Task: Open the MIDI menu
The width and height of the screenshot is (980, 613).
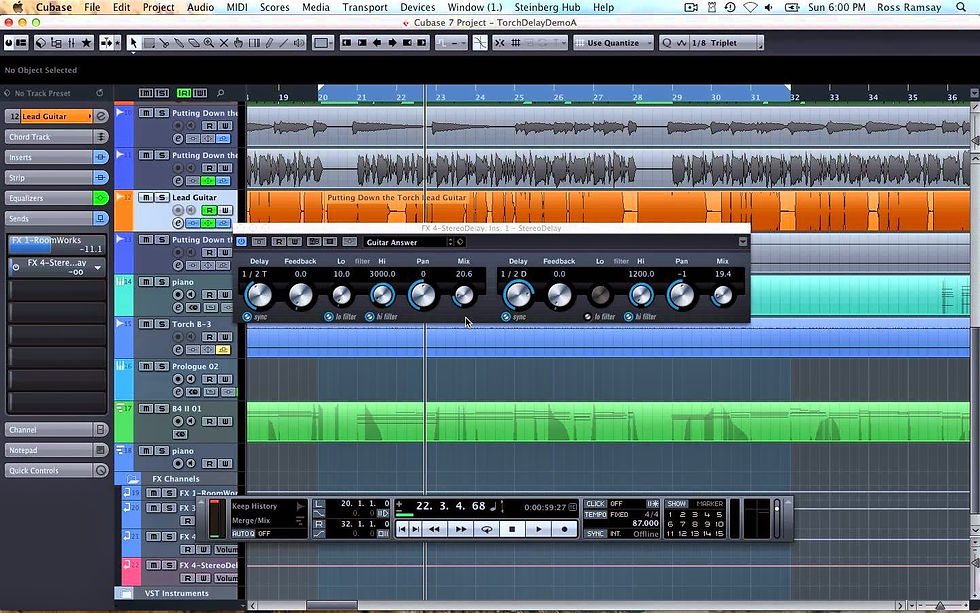Action: click(x=237, y=7)
